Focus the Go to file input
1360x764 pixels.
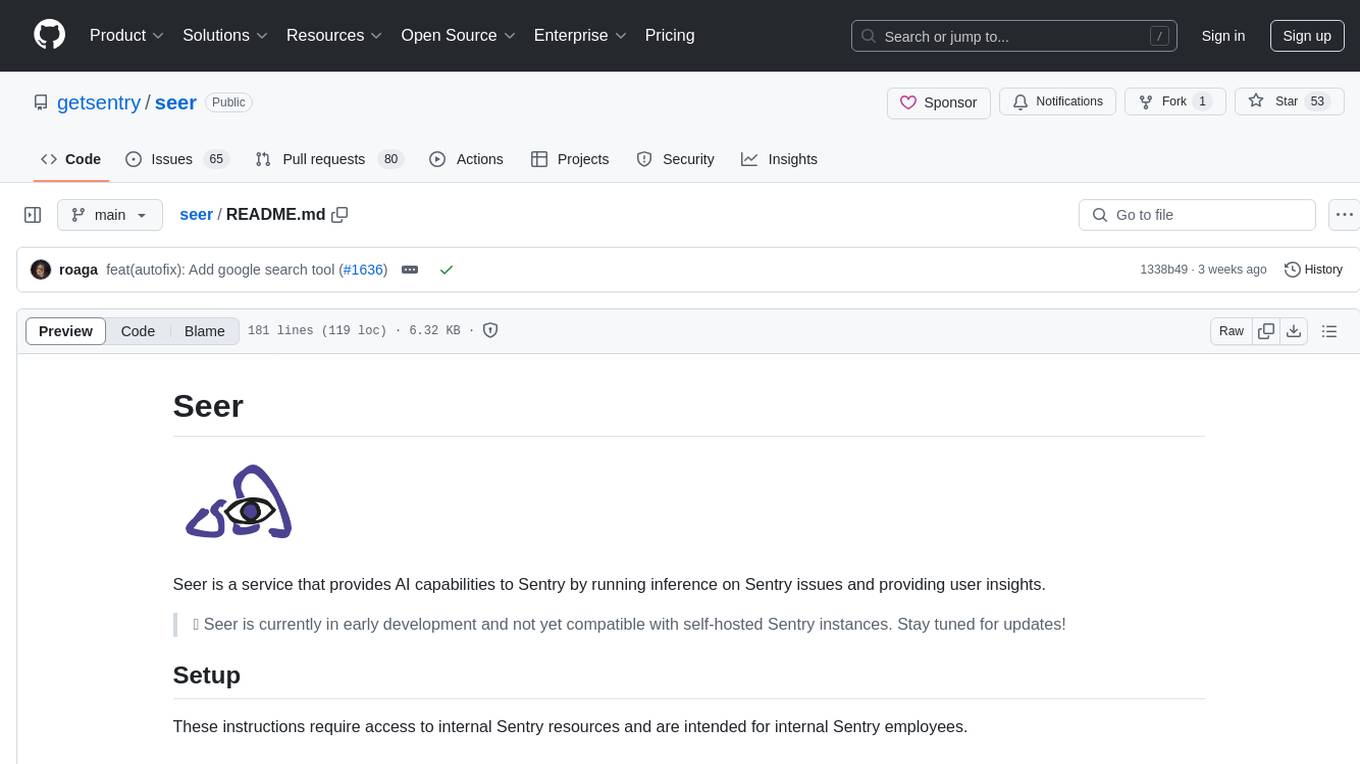[1197, 215]
